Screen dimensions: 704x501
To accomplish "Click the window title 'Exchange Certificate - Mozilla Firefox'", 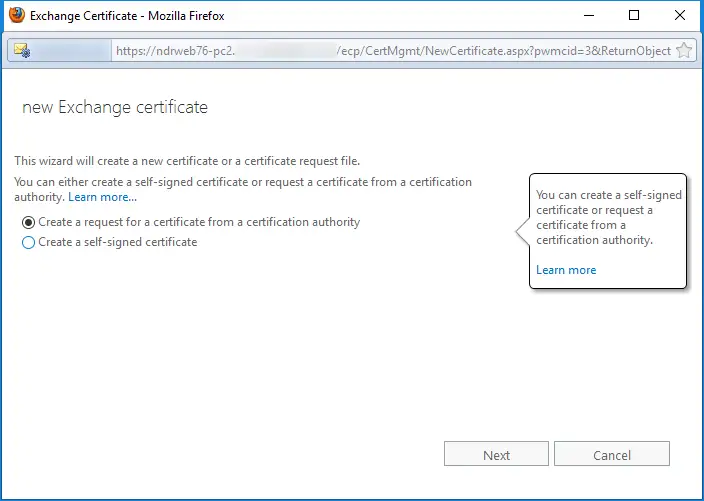I will [x=127, y=16].
